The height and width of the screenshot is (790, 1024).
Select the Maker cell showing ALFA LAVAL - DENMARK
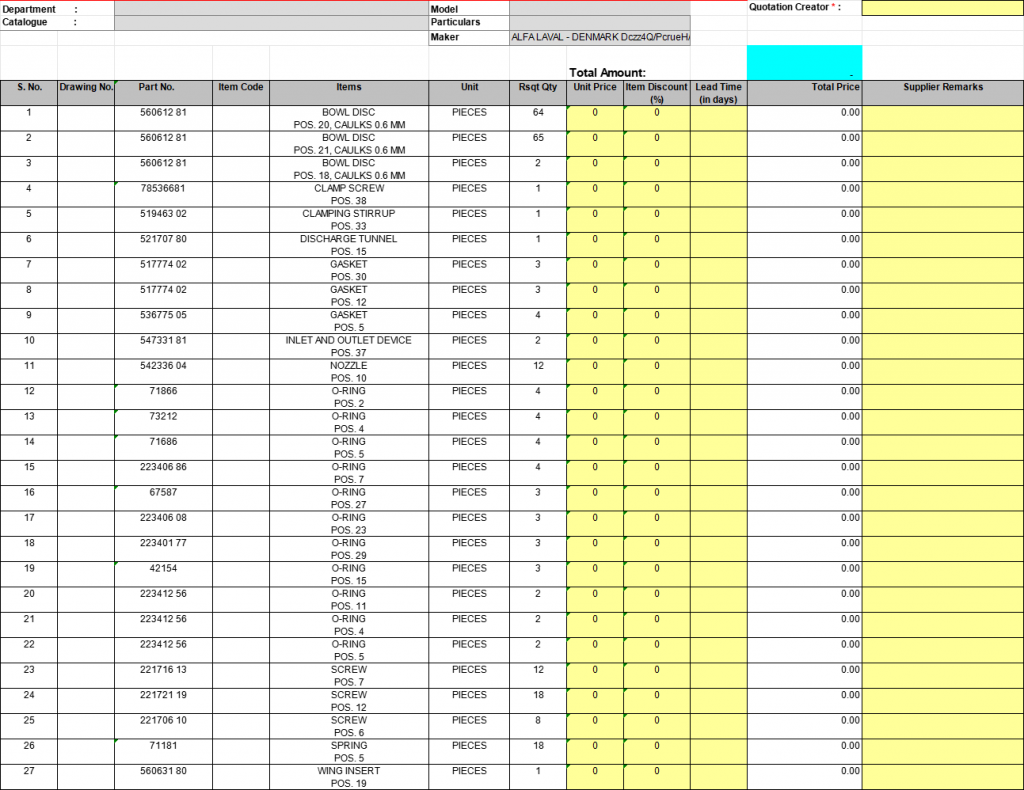click(x=599, y=37)
